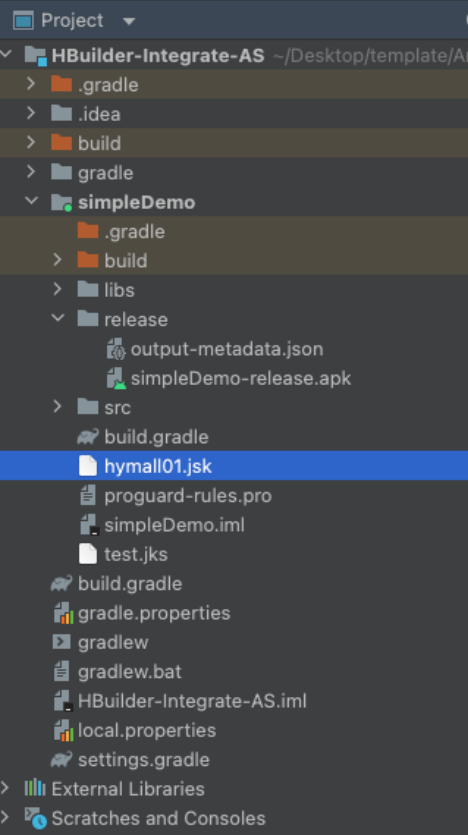Select the gradlew script icon
Screen dimensions: 468x835
click(61, 642)
